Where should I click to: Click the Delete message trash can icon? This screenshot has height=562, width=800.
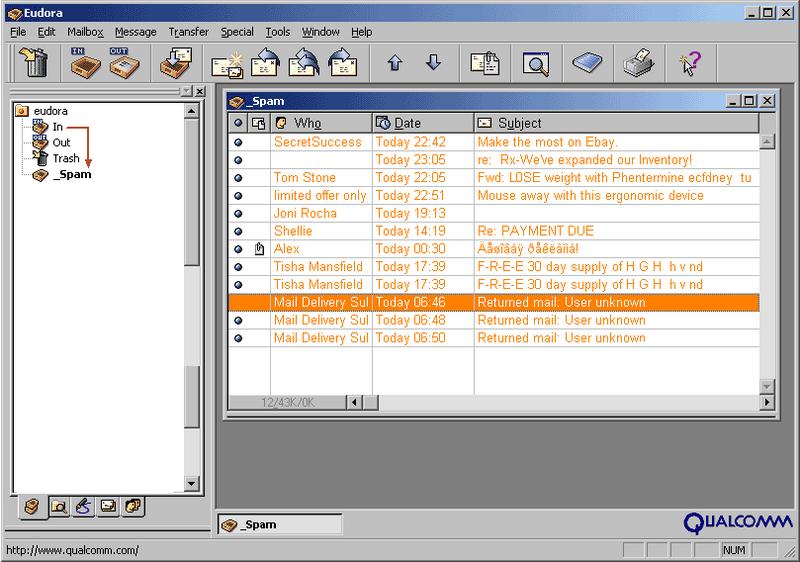point(34,63)
